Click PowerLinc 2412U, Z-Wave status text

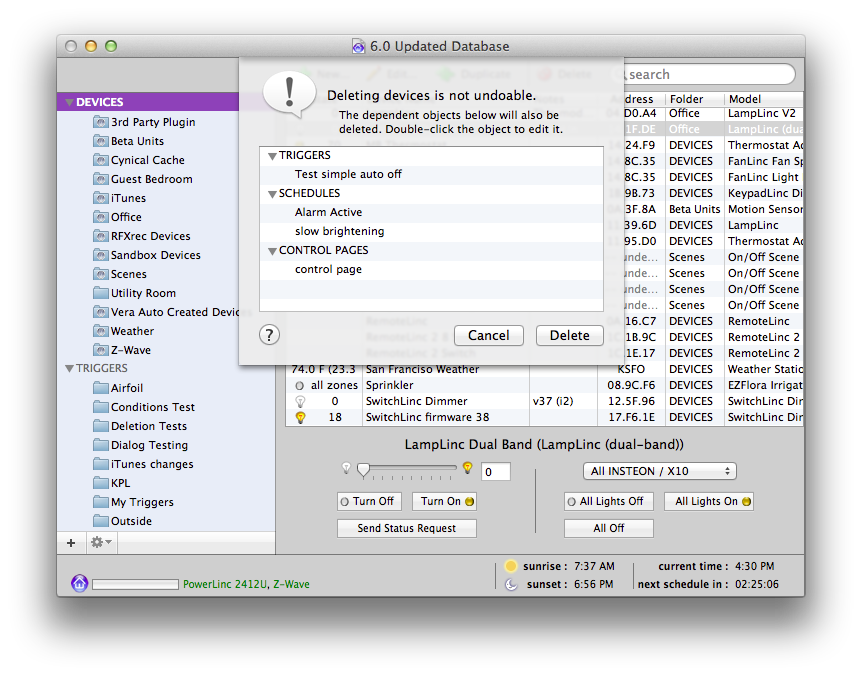[246, 584]
